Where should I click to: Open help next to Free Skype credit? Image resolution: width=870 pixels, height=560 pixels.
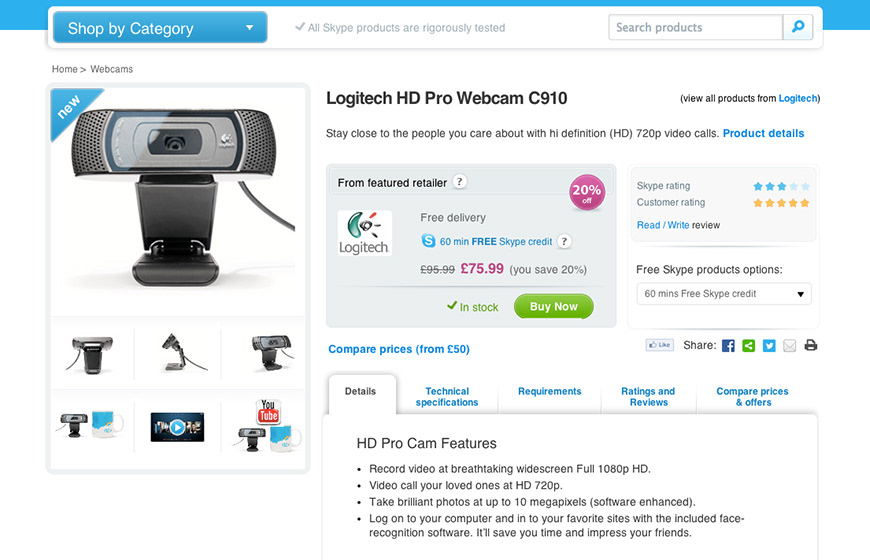tap(564, 241)
